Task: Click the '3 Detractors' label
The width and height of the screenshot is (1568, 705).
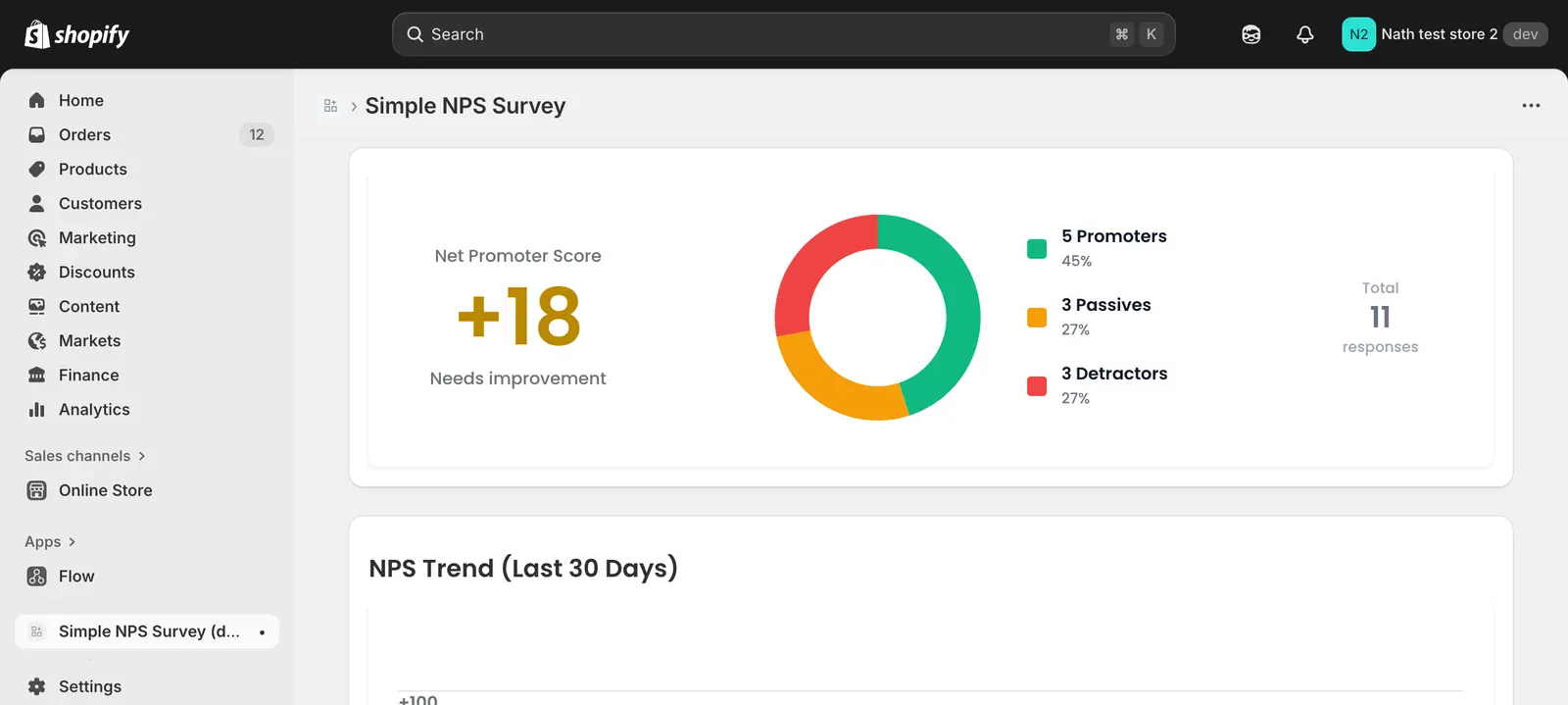Action: point(1114,374)
